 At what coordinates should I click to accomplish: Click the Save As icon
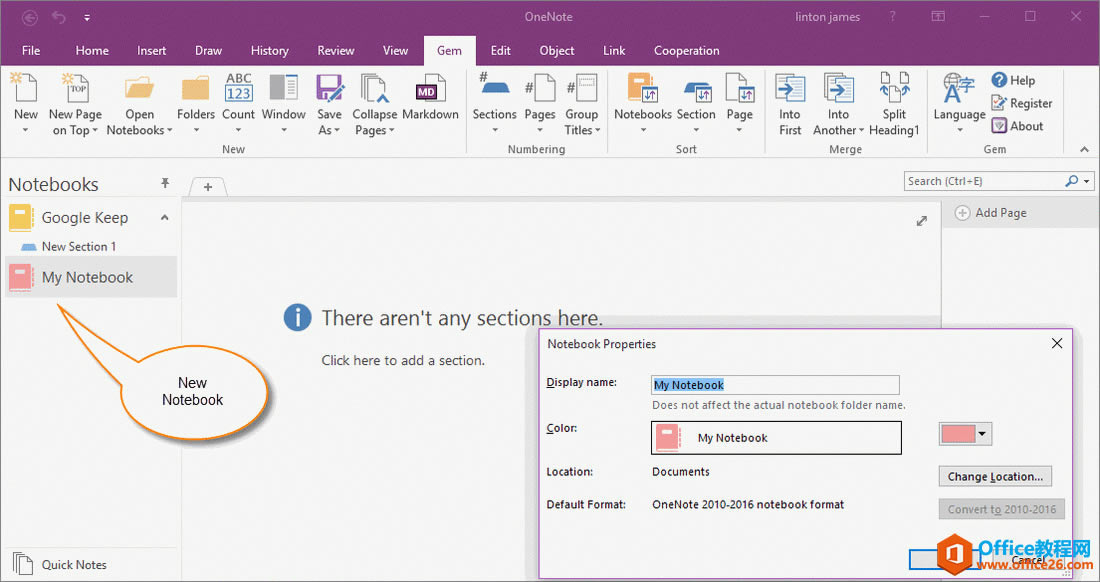tap(330, 89)
